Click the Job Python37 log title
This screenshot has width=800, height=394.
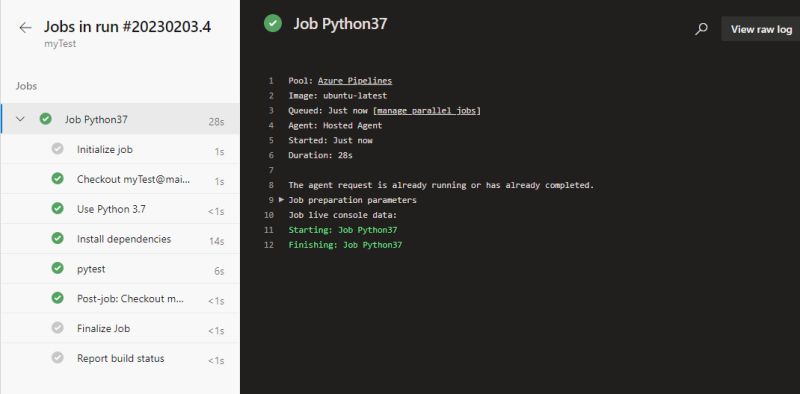[x=340, y=24]
